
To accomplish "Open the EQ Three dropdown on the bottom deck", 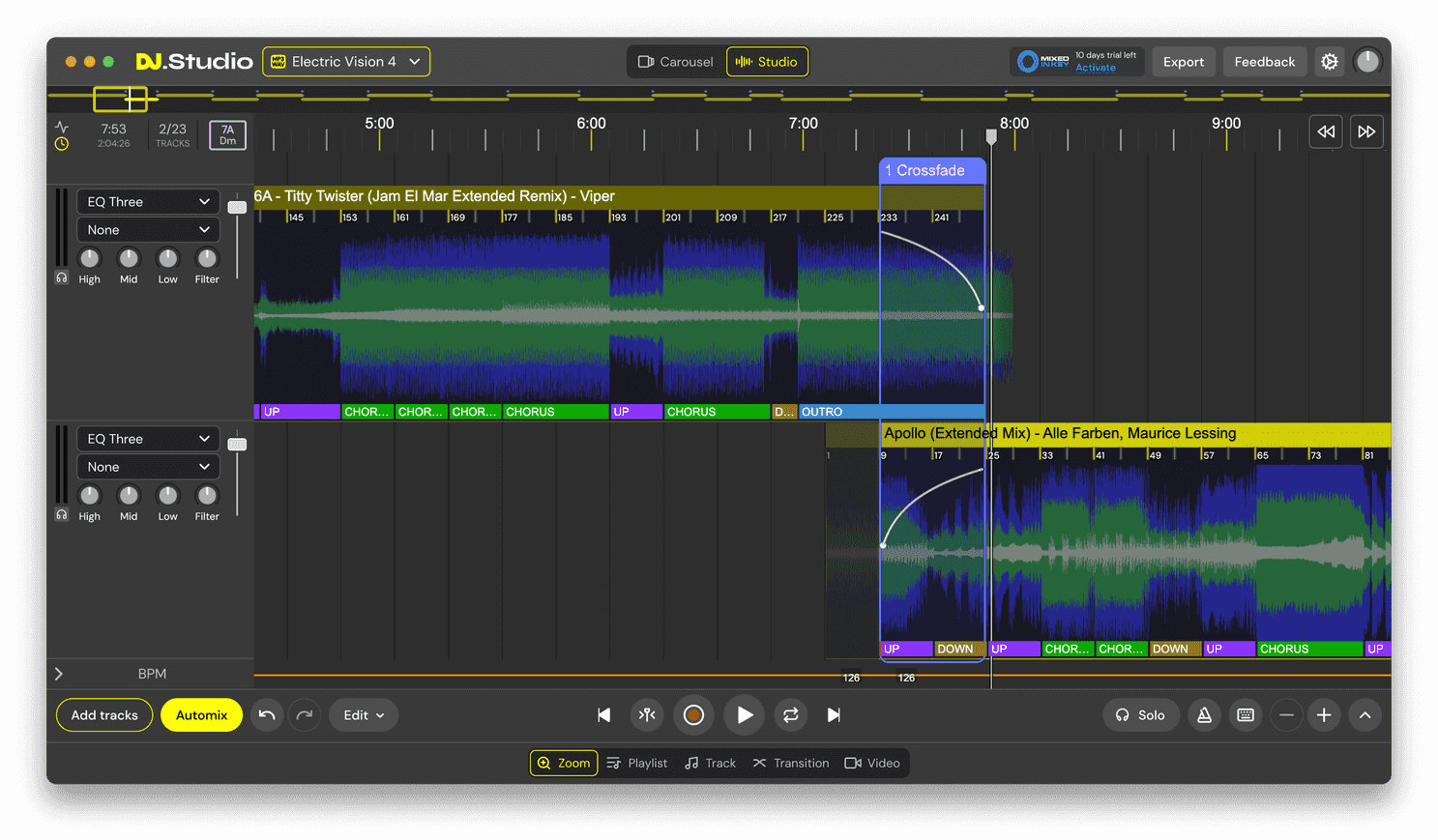I will click(147, 438).
